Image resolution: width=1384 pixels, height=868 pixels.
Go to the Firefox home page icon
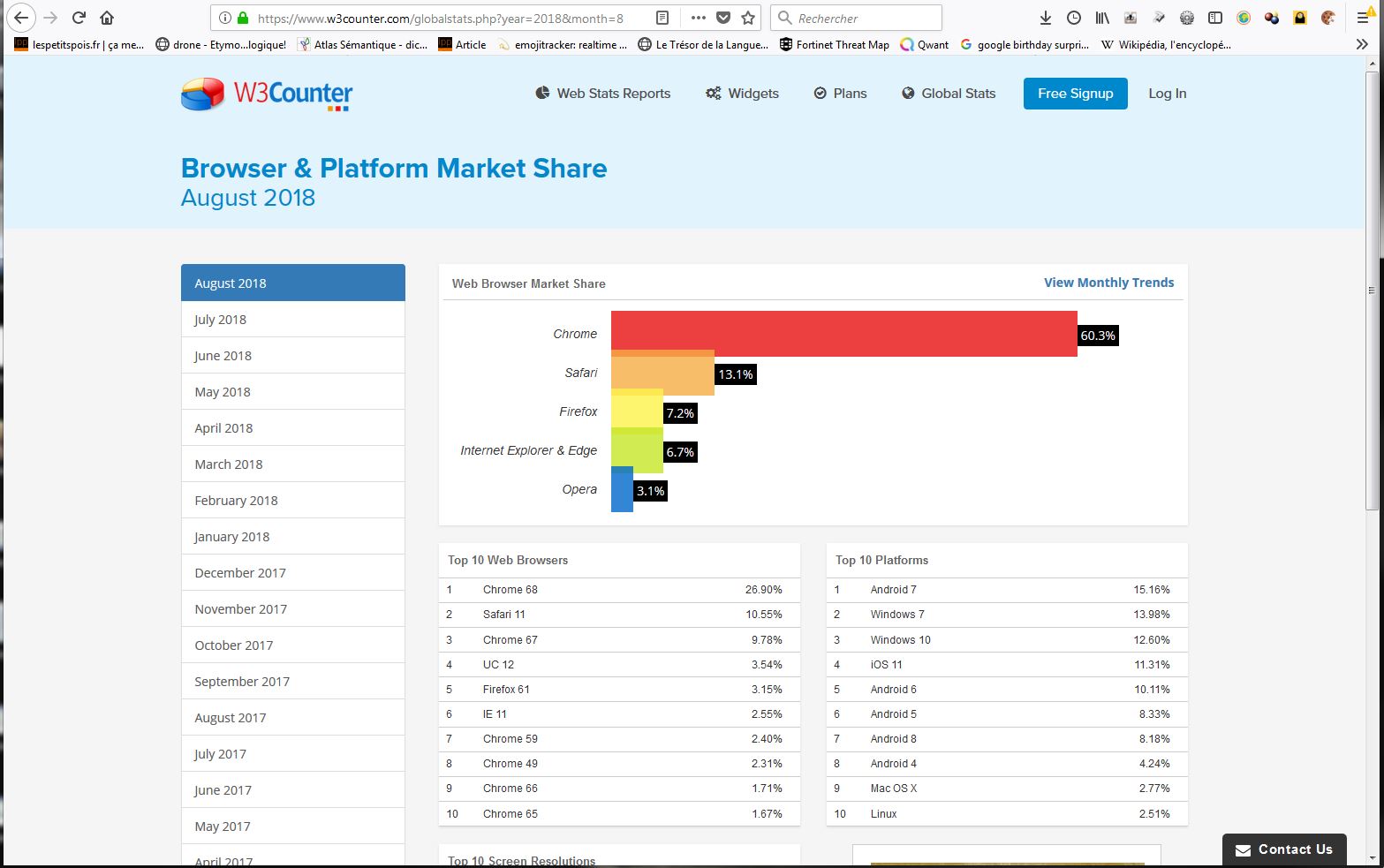point(107,18)
